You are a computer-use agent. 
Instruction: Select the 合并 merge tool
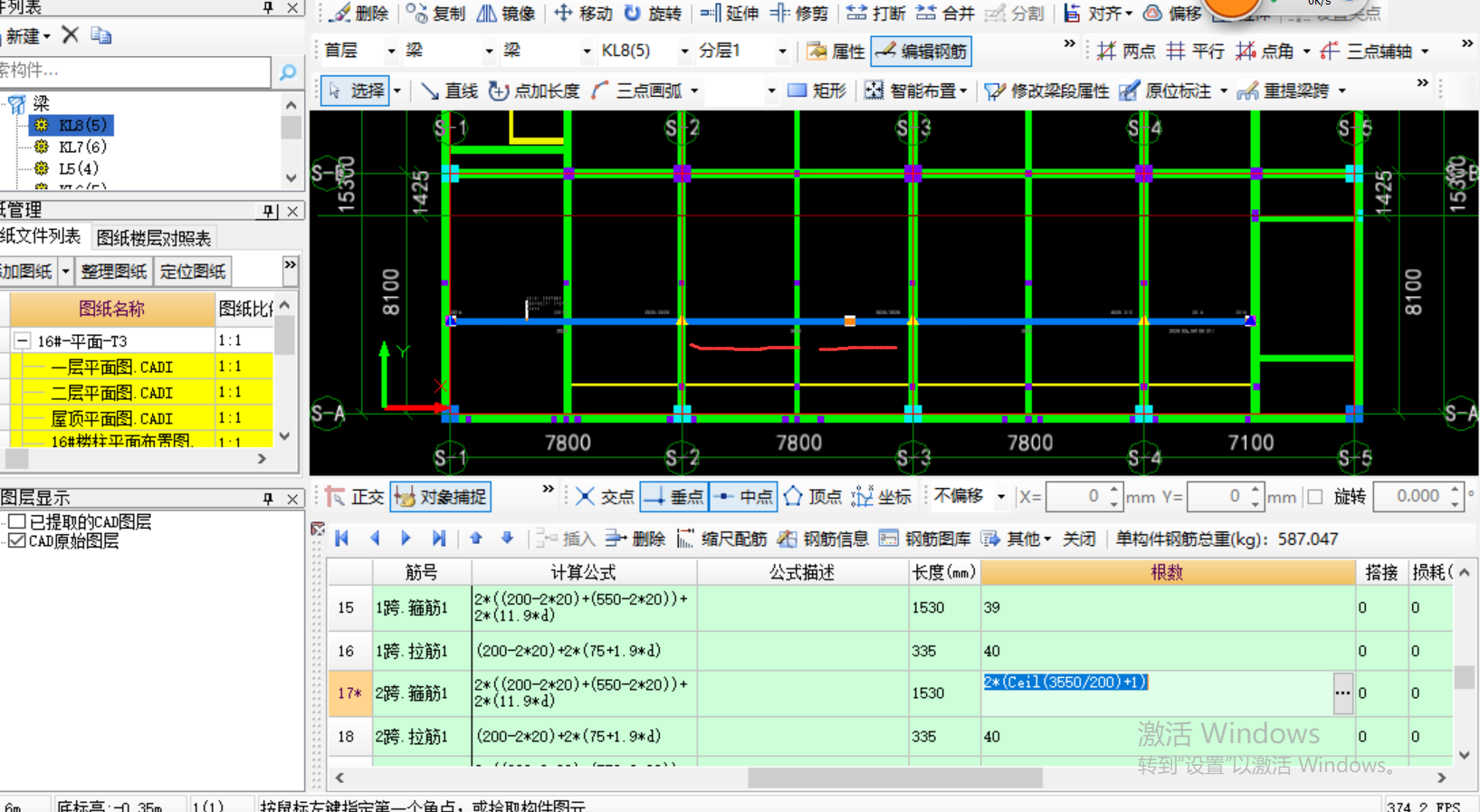click(945, 14)
